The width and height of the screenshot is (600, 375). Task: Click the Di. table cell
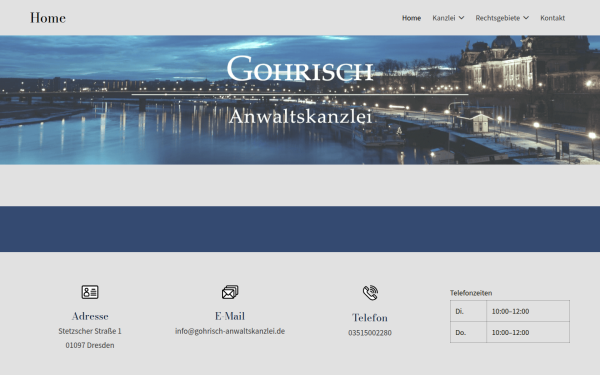point(468,311)
